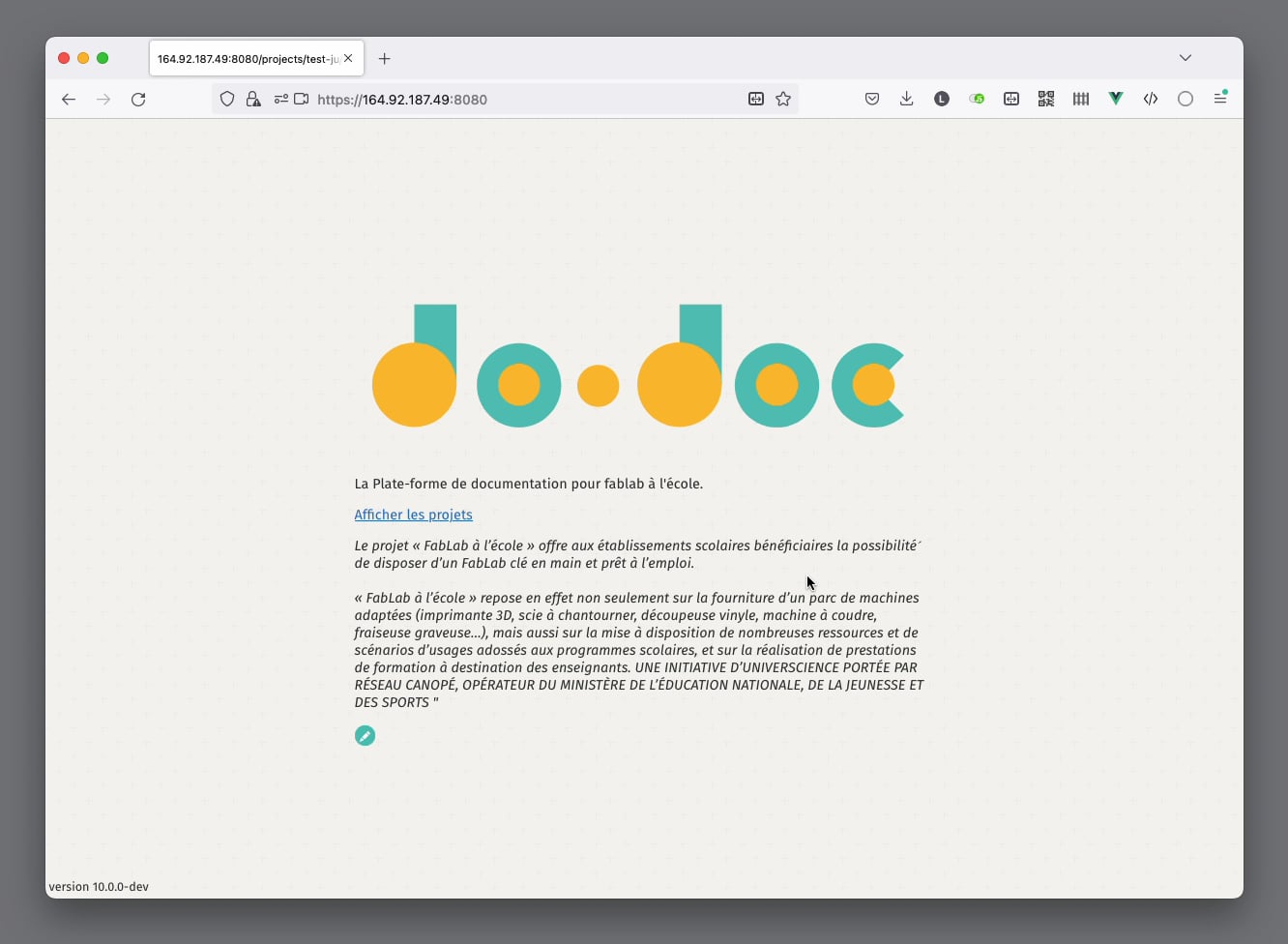This screenshot has width=1288, height=944.
Task: Toggle reader view icon in address bar
Action: (x=756, y=99)
